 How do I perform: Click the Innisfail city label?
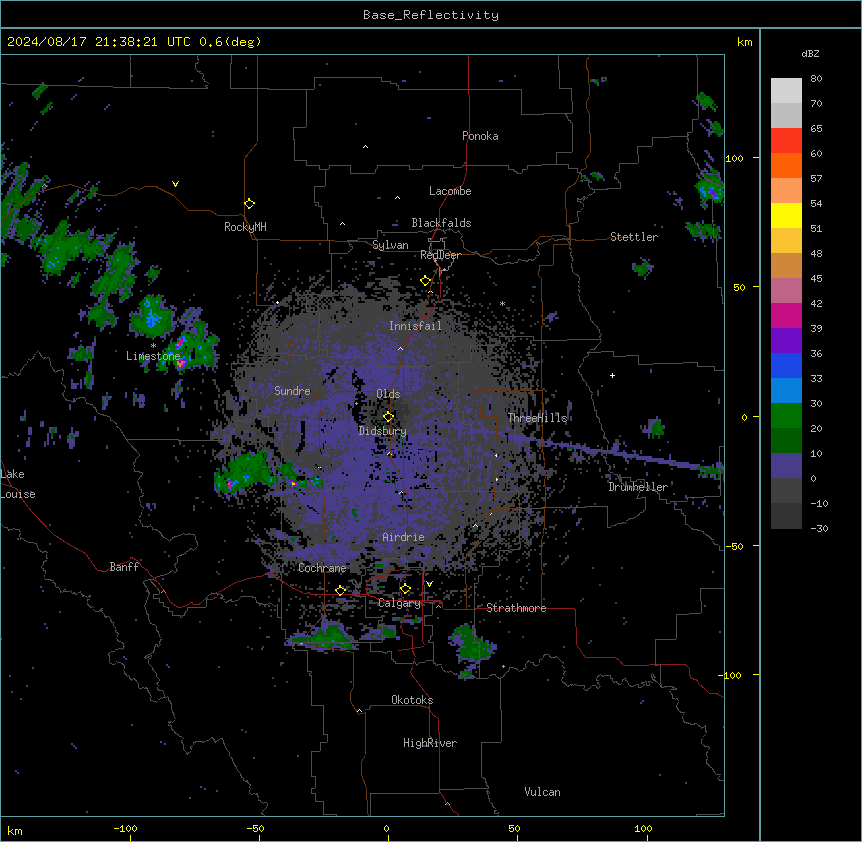click(x=415, y=326)
